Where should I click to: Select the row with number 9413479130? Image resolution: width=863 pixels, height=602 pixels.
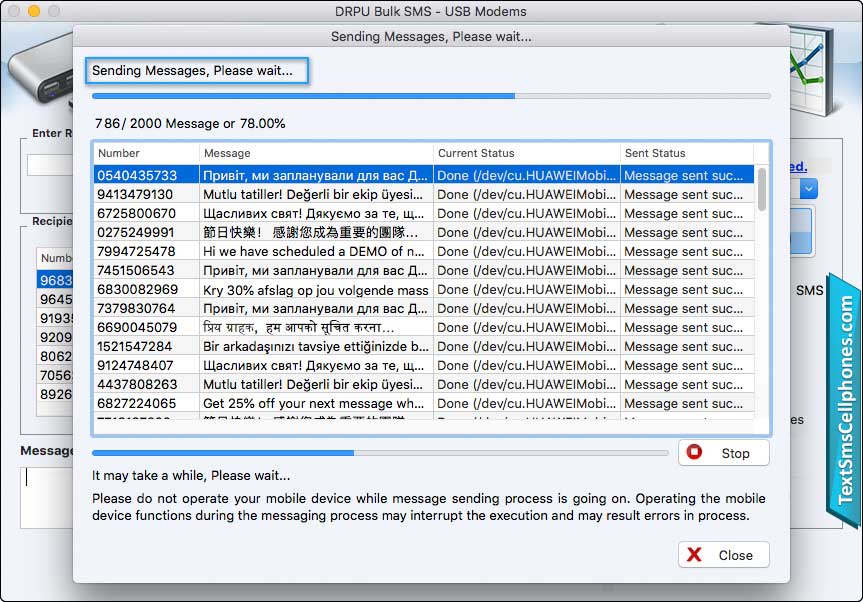click(x=423, y=194)
